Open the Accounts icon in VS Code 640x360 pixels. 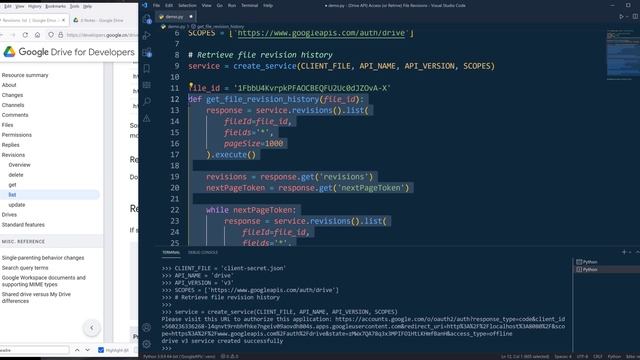147,327
